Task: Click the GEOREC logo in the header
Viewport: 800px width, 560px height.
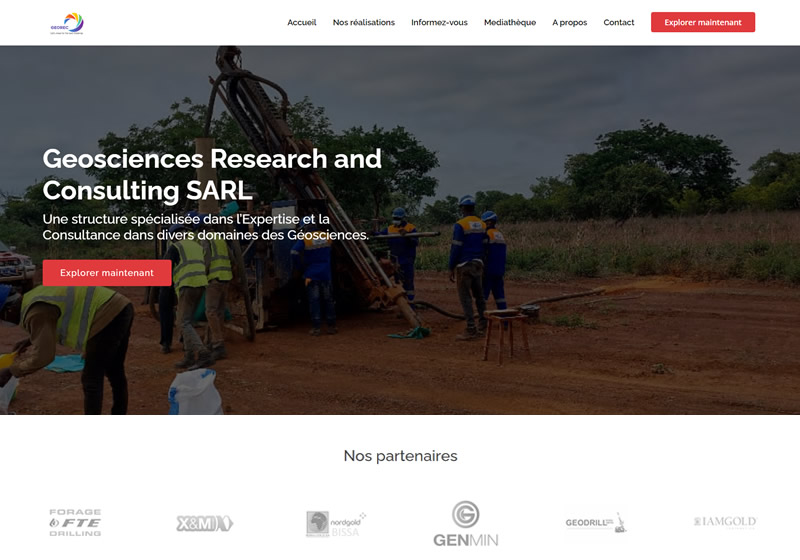Action: 67,23
